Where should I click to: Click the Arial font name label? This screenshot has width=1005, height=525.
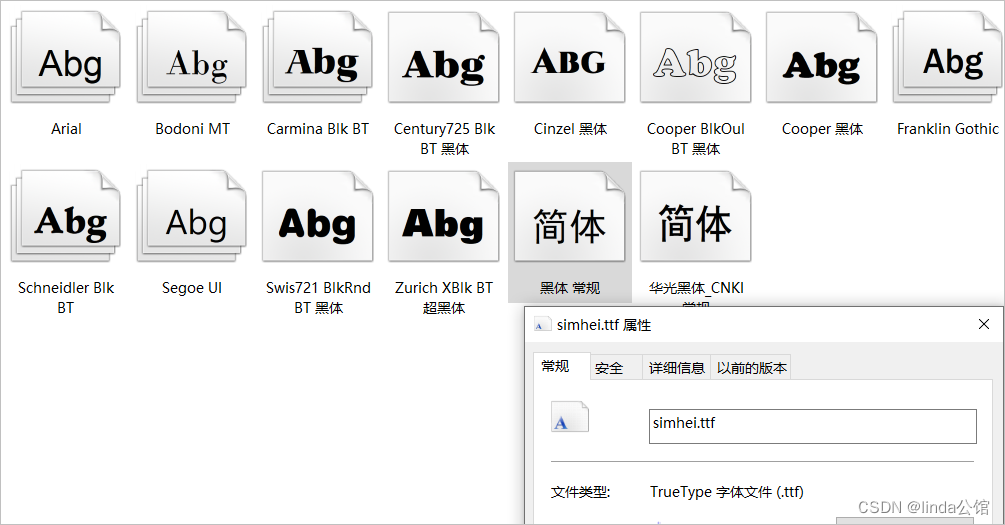click(66, 129)
